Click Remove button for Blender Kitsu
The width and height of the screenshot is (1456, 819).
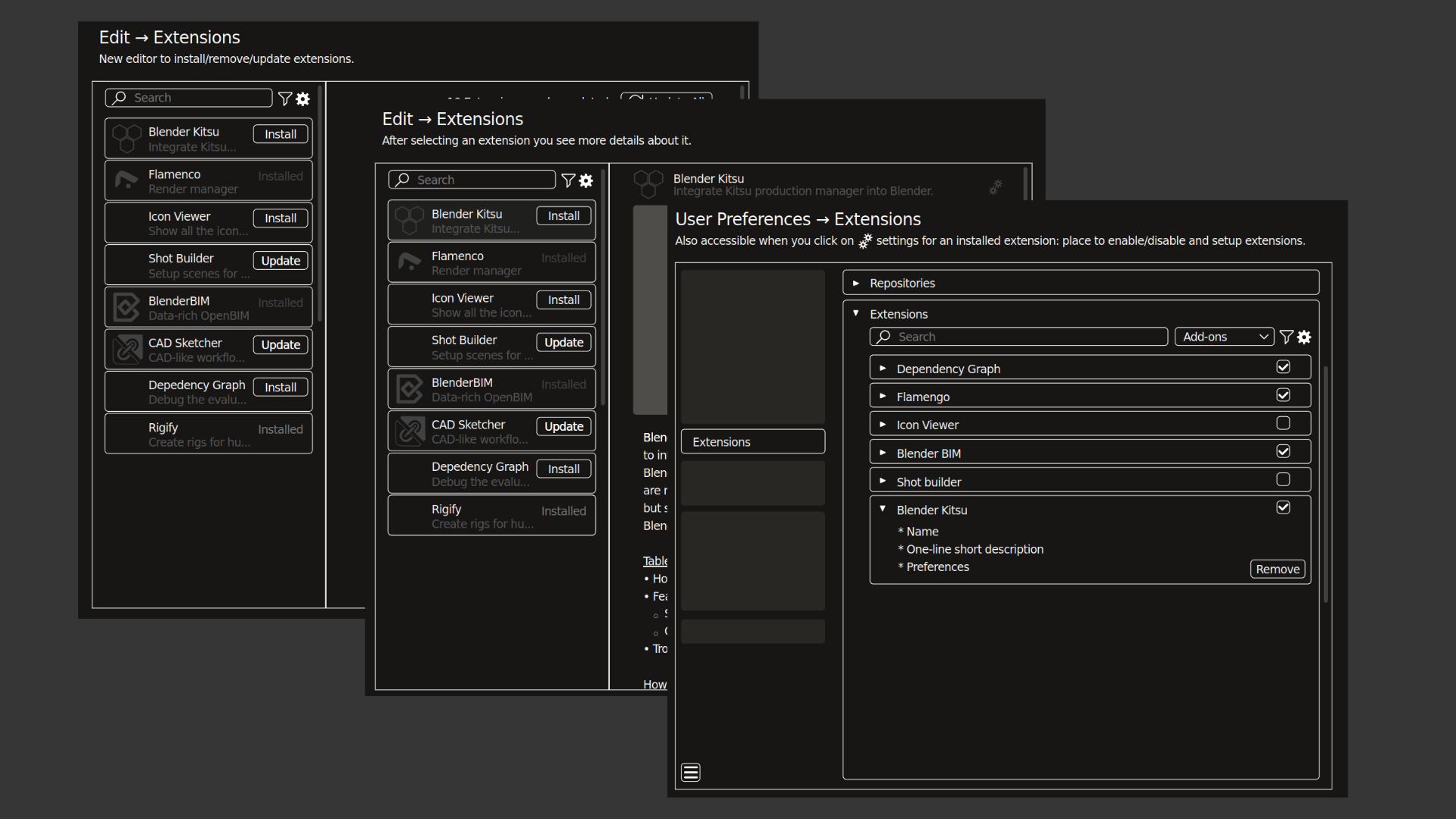pyautogui.click(x=1278, y=568)
